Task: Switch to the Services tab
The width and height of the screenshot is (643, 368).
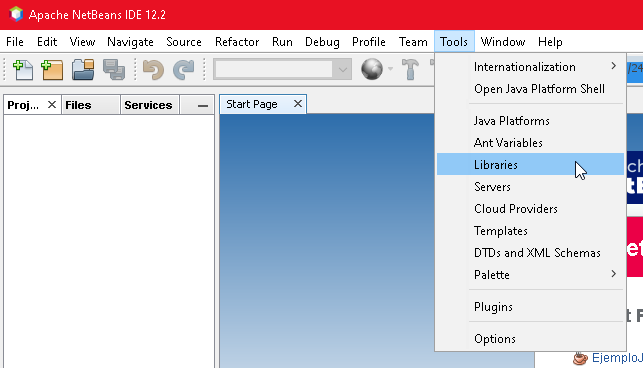Action: pos(149,105)
